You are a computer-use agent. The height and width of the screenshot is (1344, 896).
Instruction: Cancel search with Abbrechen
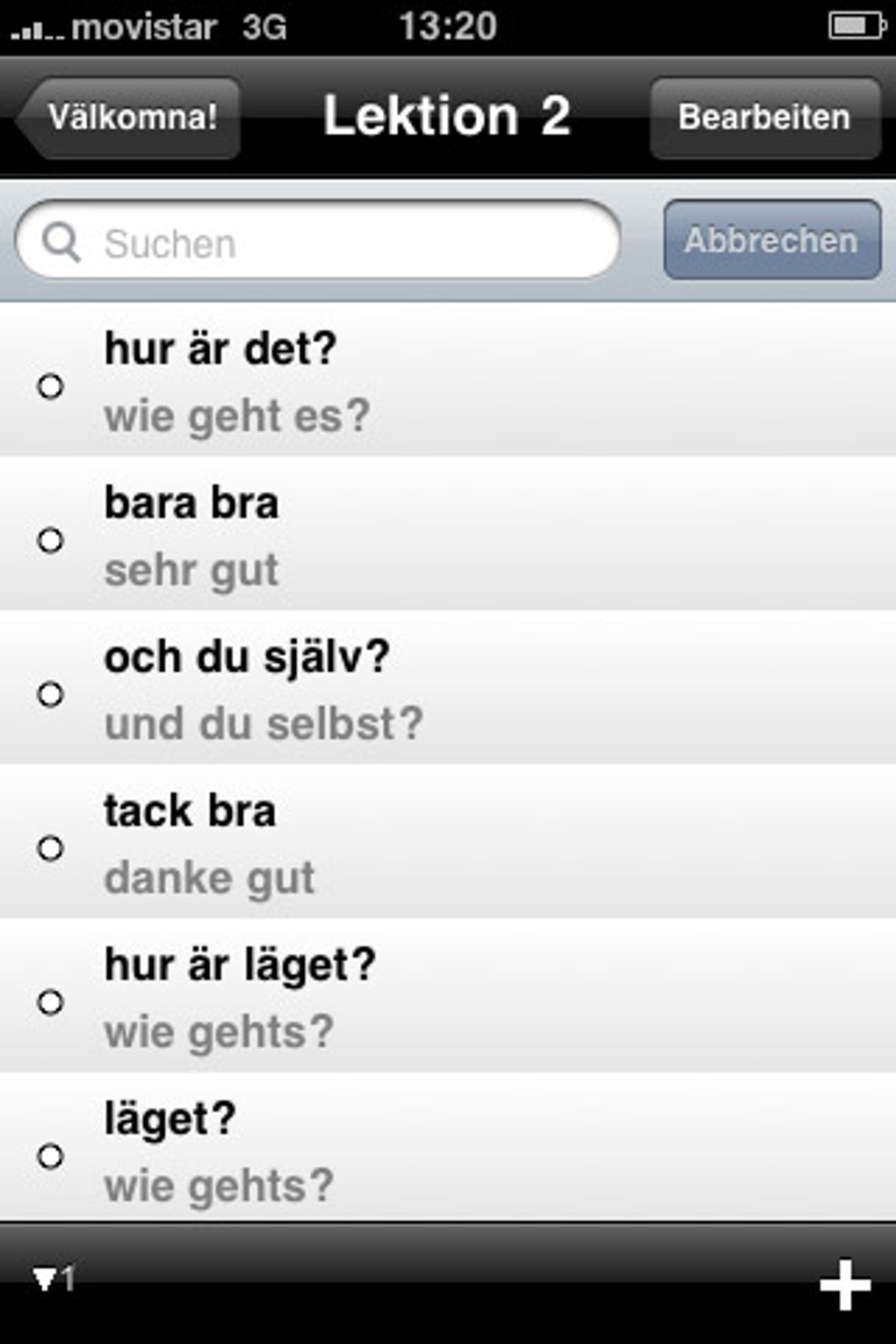771,240
